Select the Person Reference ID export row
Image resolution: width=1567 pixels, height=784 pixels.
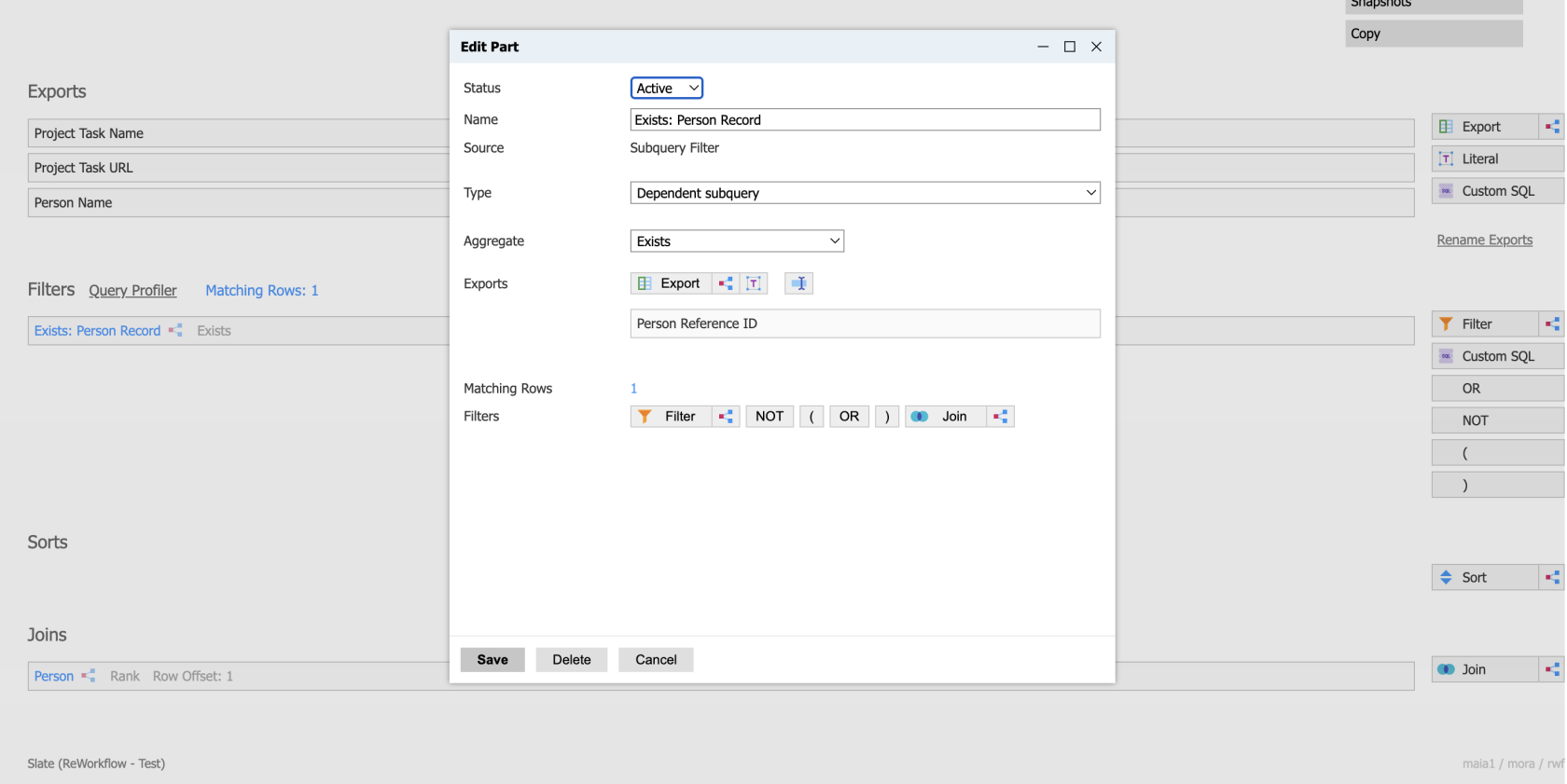coord(866,323)
